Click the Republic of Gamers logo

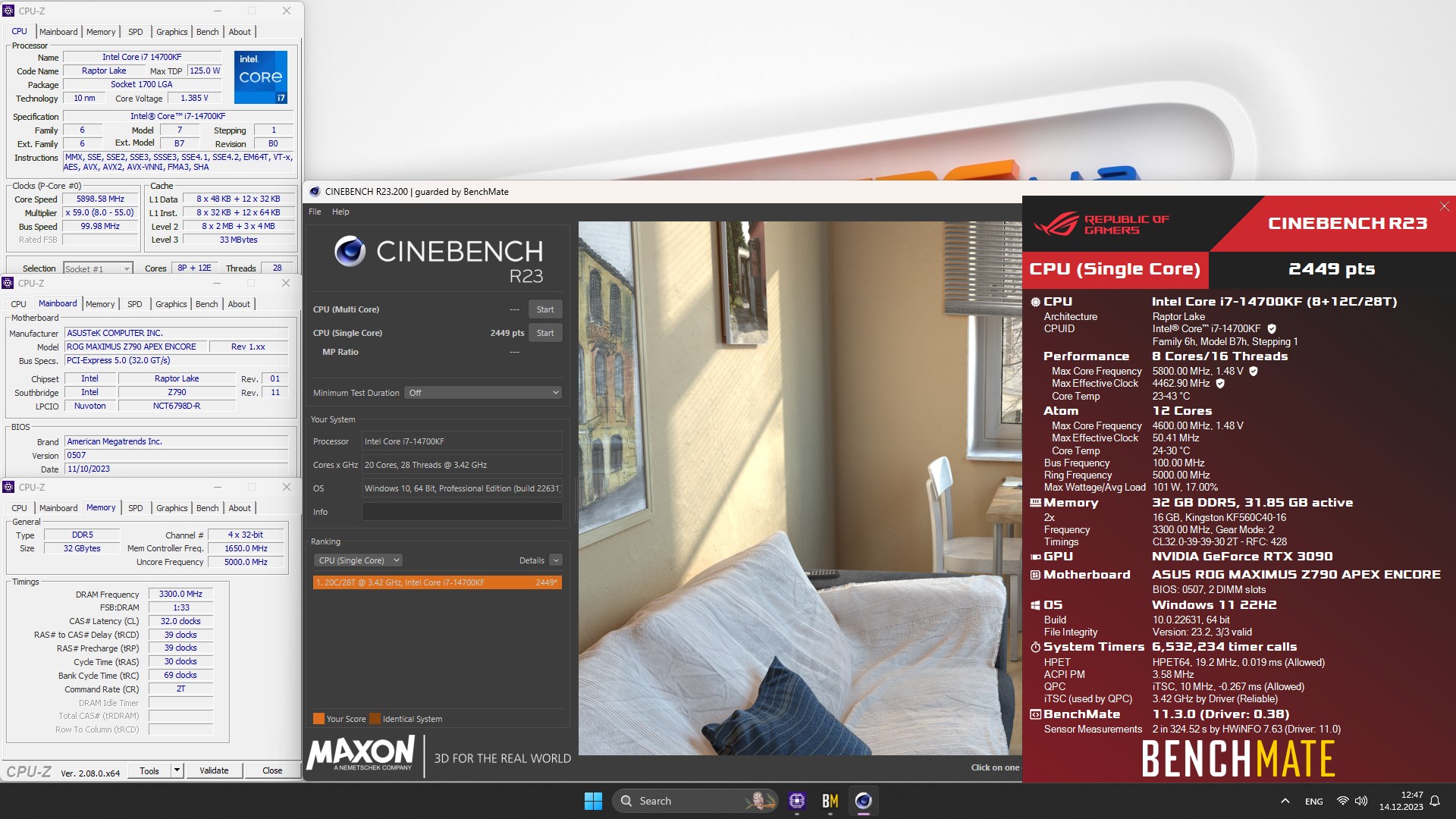(1101, 224)
